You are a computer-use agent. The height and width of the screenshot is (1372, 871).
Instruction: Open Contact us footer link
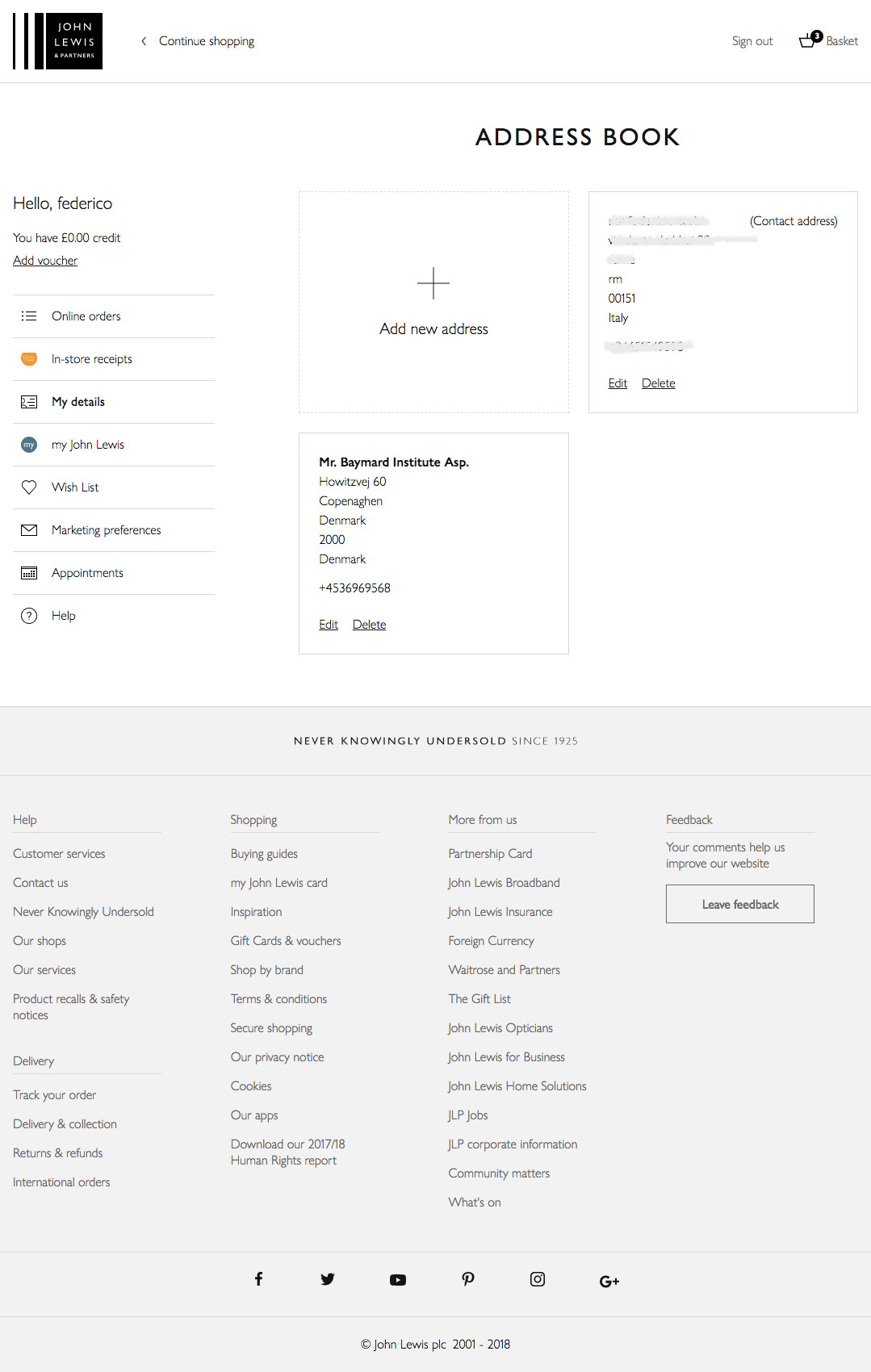40,883
